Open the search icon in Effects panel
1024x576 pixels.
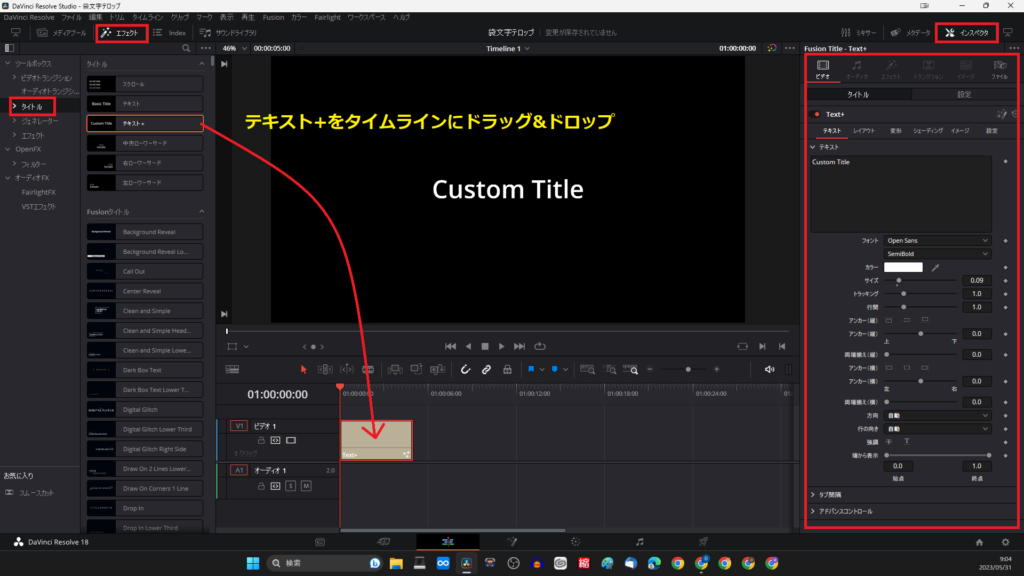pos(186,48)
